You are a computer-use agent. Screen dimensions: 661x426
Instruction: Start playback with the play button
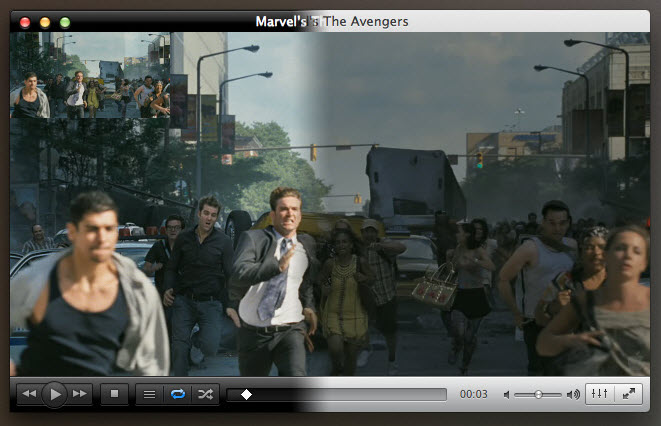tap(55, 394)
